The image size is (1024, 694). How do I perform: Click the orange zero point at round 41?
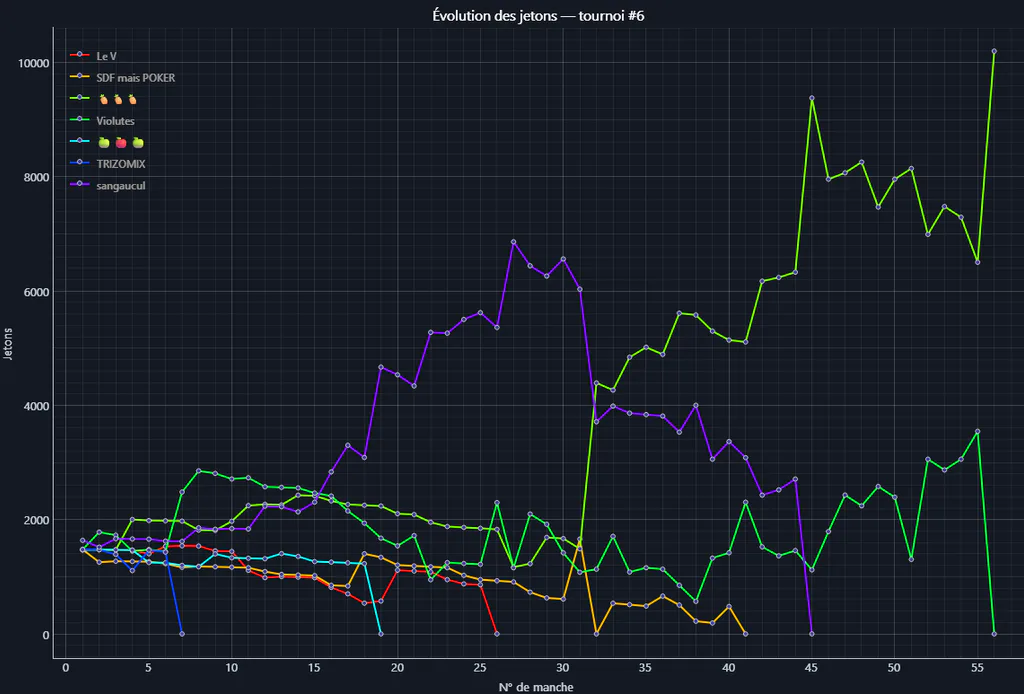tap(745, 633)
